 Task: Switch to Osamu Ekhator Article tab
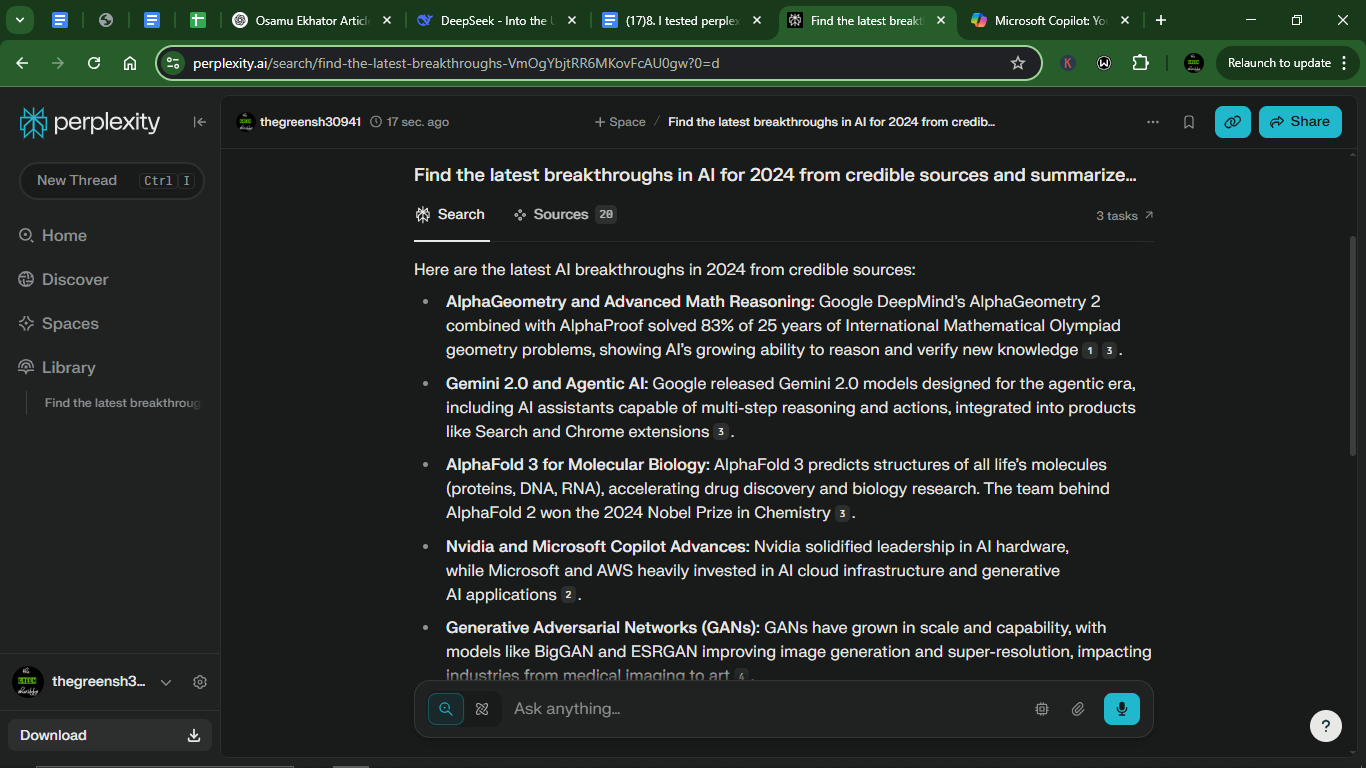click(x=312, y=20)
